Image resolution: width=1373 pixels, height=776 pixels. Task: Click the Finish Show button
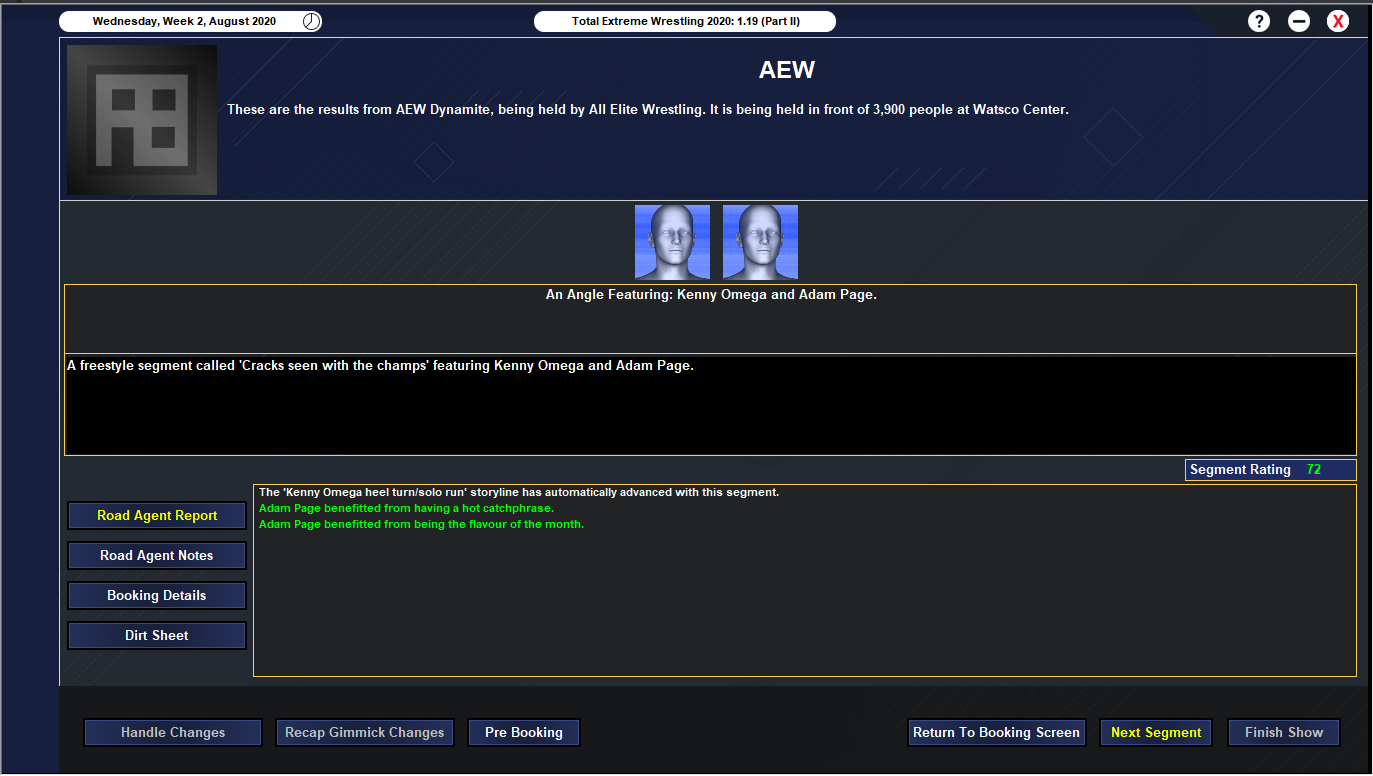pos(1284,733)
